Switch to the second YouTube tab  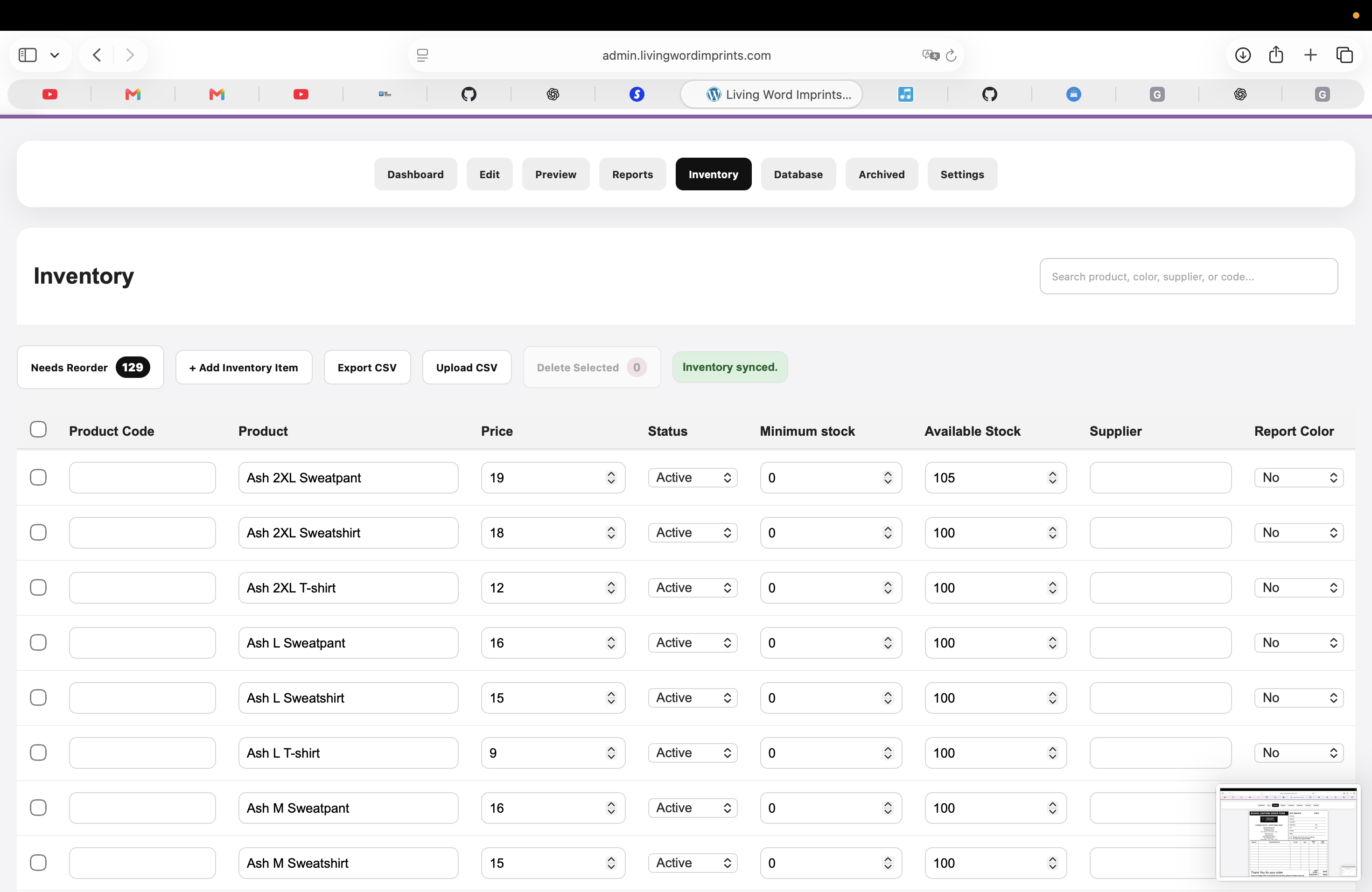point(301,95)
